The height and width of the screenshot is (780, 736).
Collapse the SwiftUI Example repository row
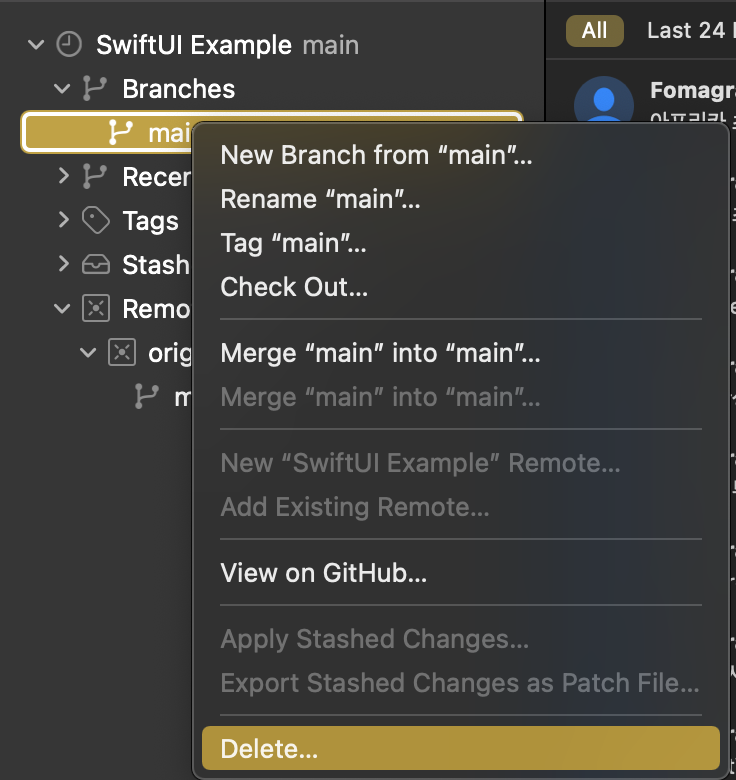36,45
